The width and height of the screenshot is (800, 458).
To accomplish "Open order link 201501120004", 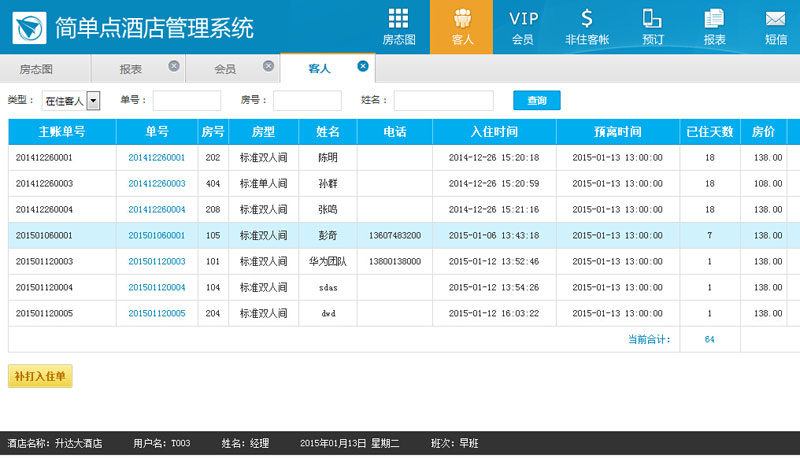I will tap(157, 288).
